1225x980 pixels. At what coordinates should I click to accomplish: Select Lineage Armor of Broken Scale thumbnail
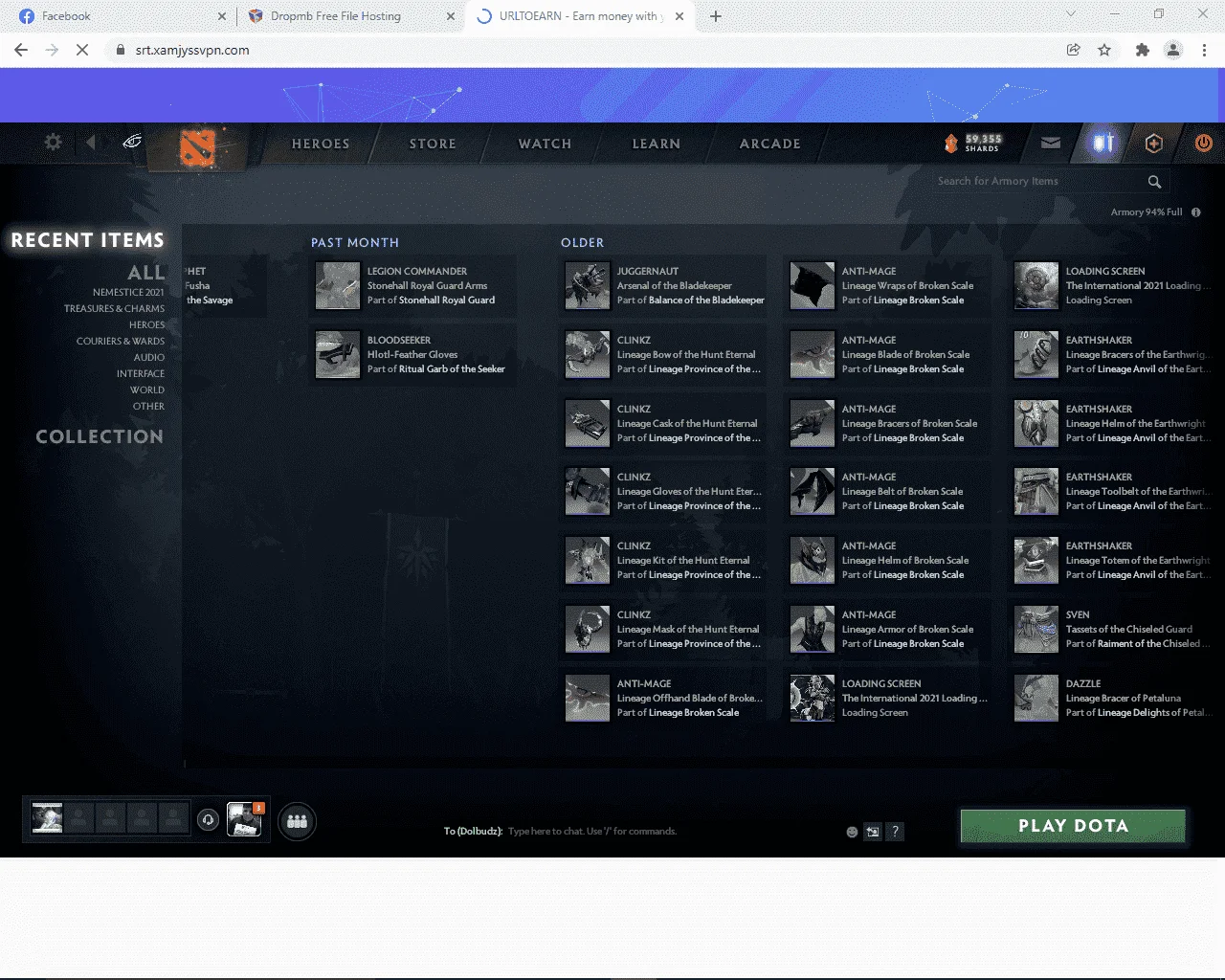pos(813,630)
